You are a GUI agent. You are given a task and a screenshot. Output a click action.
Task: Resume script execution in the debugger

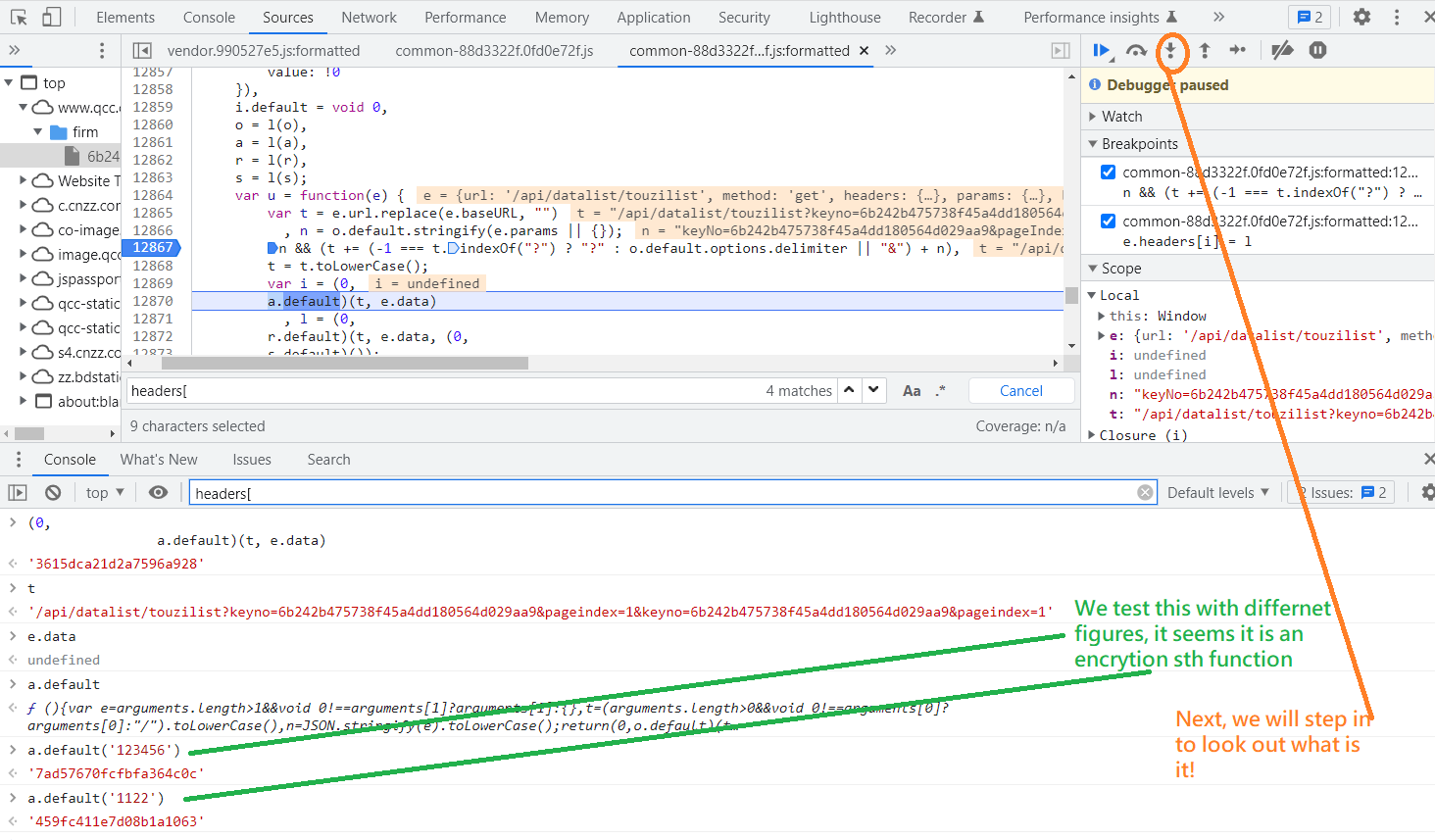1101,50
